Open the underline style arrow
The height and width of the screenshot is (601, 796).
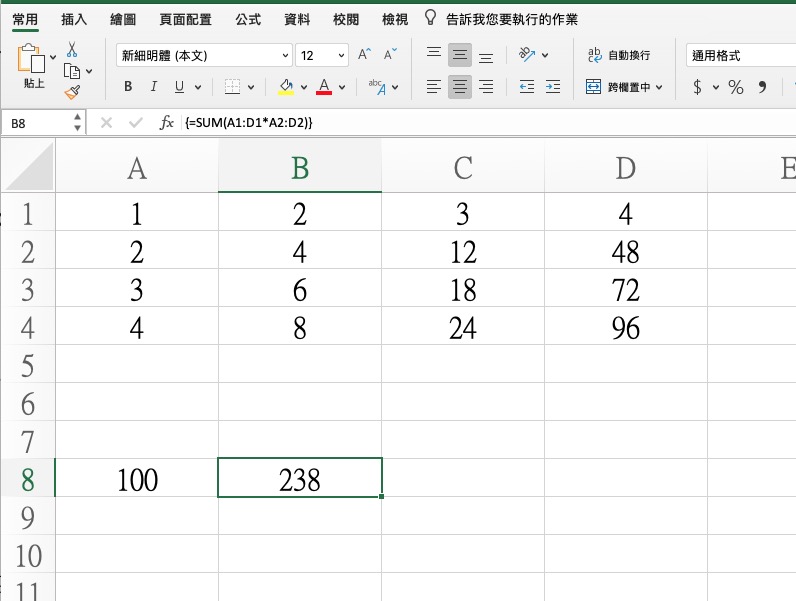click(x=198, y=87)
